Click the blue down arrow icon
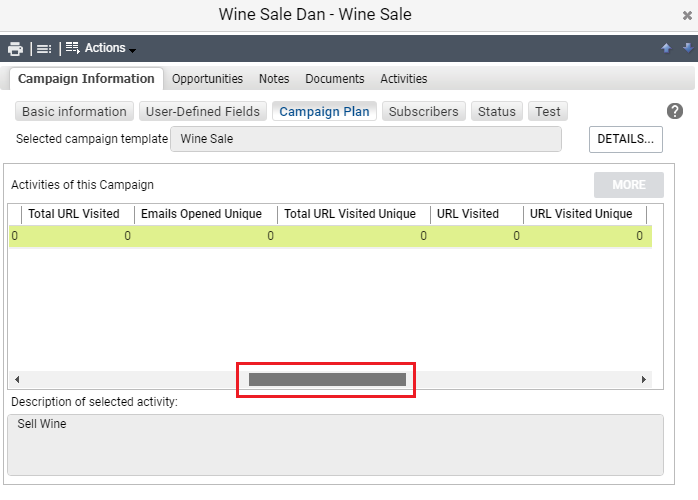Image resolution: width=698 pixels, height=500 pixels. [688, 48]
